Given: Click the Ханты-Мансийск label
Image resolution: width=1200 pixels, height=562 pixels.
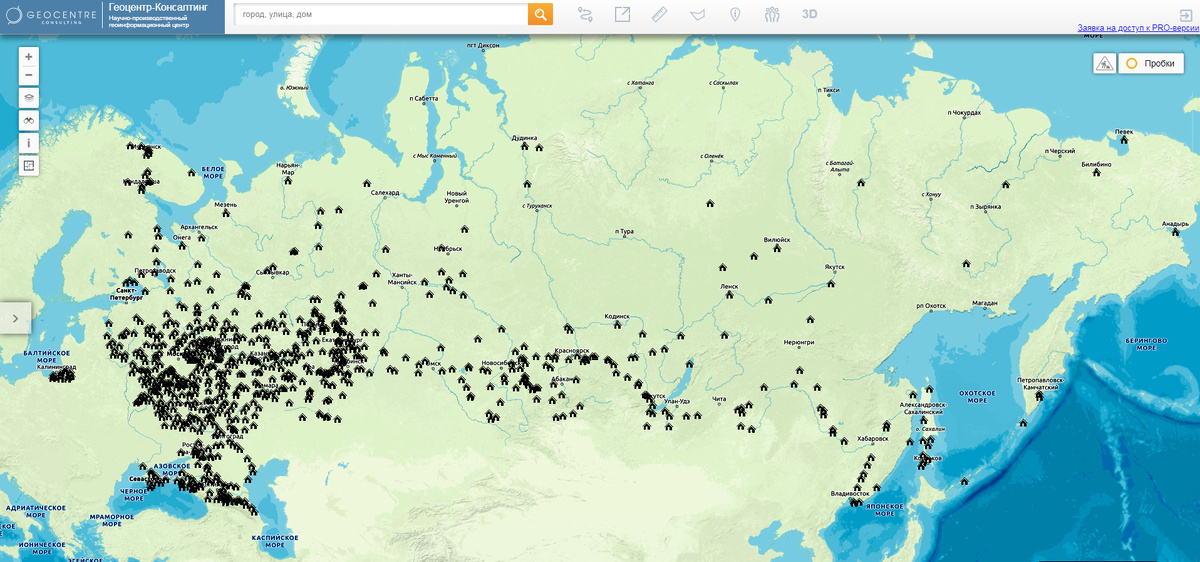Looking at the screenshot, I should click(402, 278).
